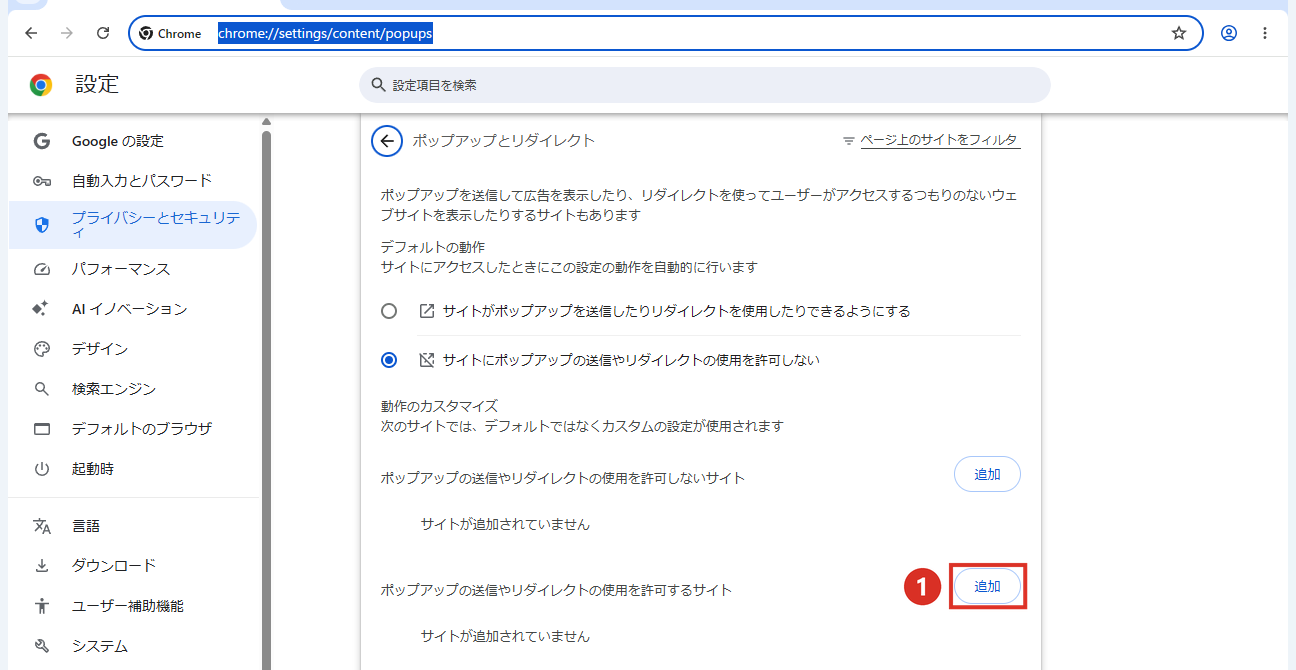
Task: Click the サイトにポップアップの送信や option text
Action: click(631, 360)
